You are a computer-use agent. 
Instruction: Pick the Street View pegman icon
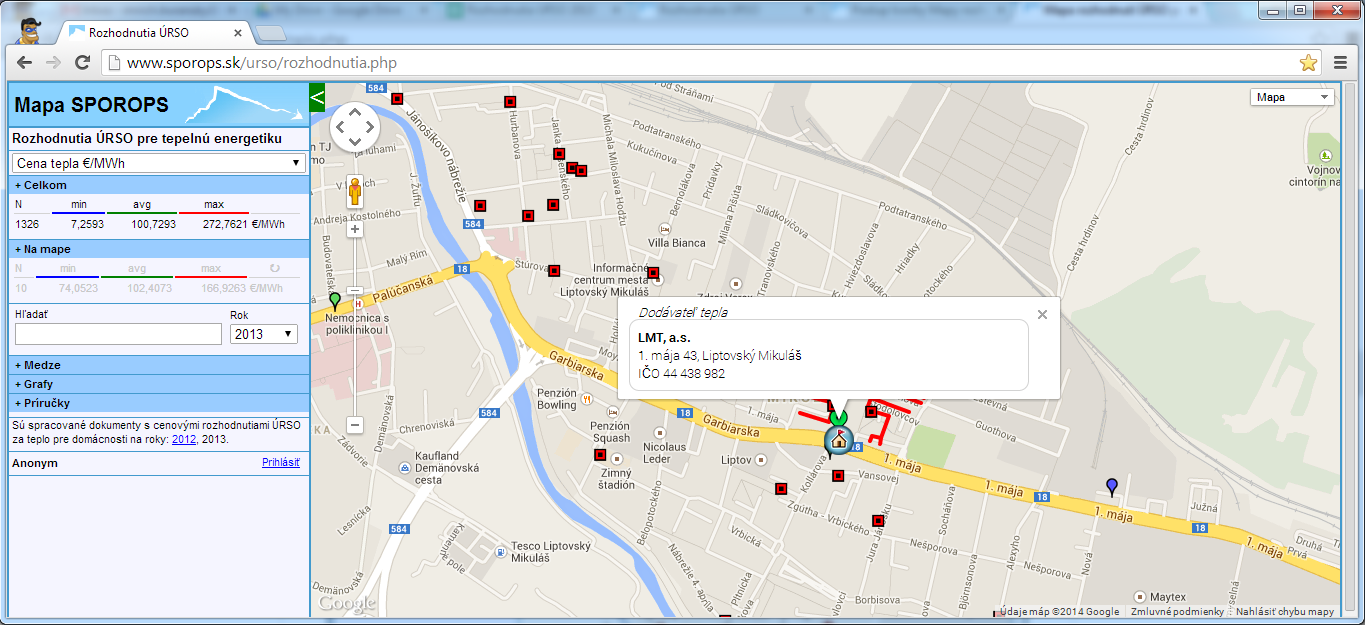[x=355, y=190]
